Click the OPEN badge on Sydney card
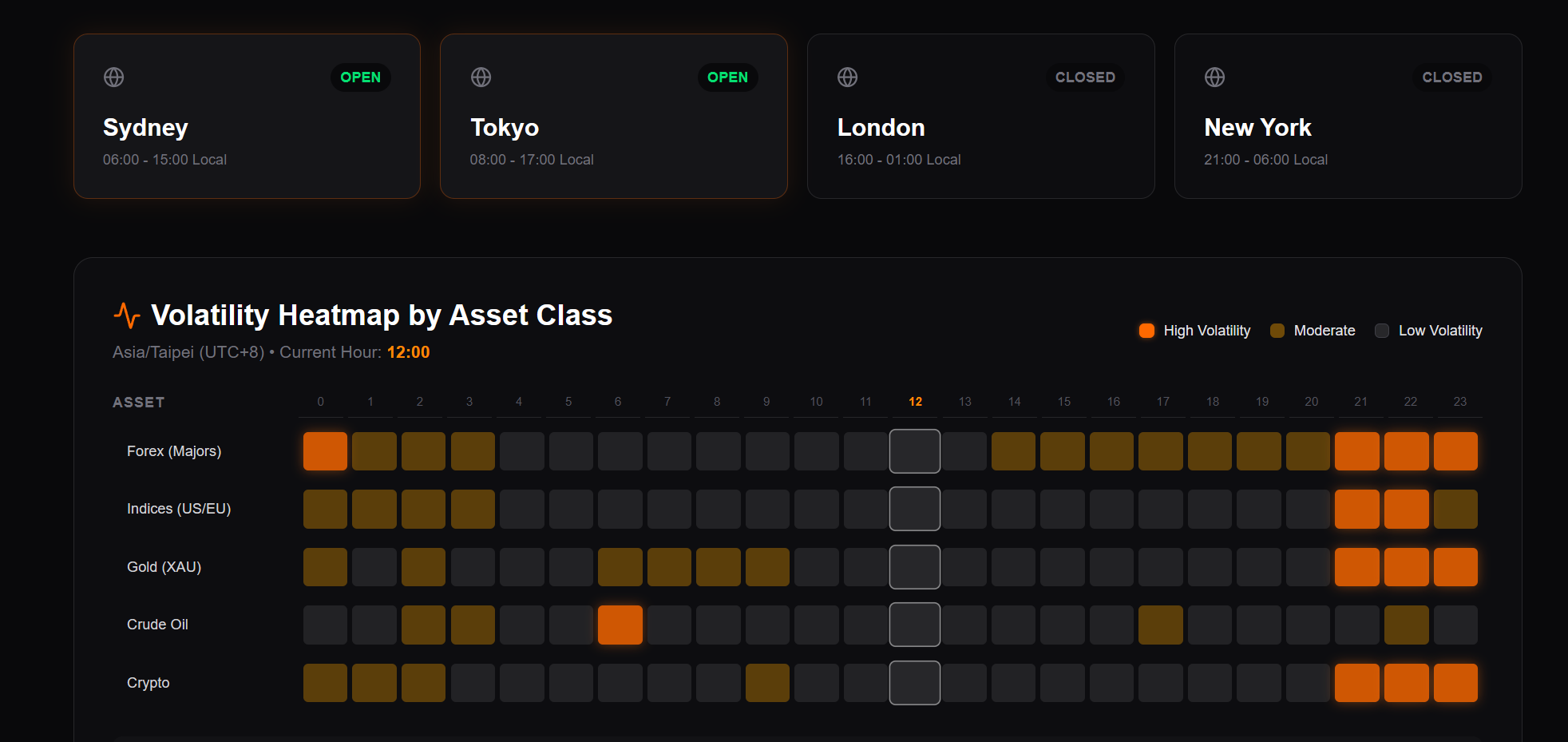The width and height of the screenshot is (1568, 742). 360,77
